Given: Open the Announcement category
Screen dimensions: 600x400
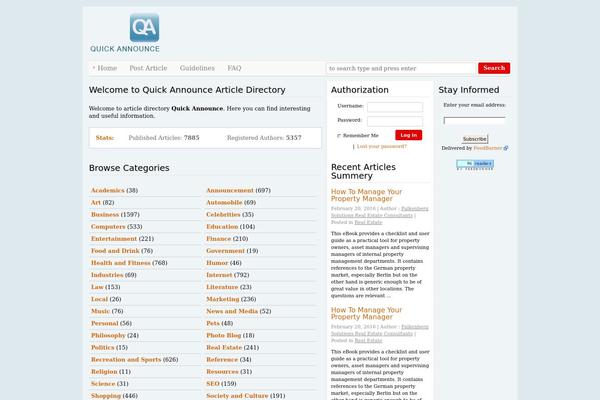Looking at the screenshot, I should (x=230, y=190).
